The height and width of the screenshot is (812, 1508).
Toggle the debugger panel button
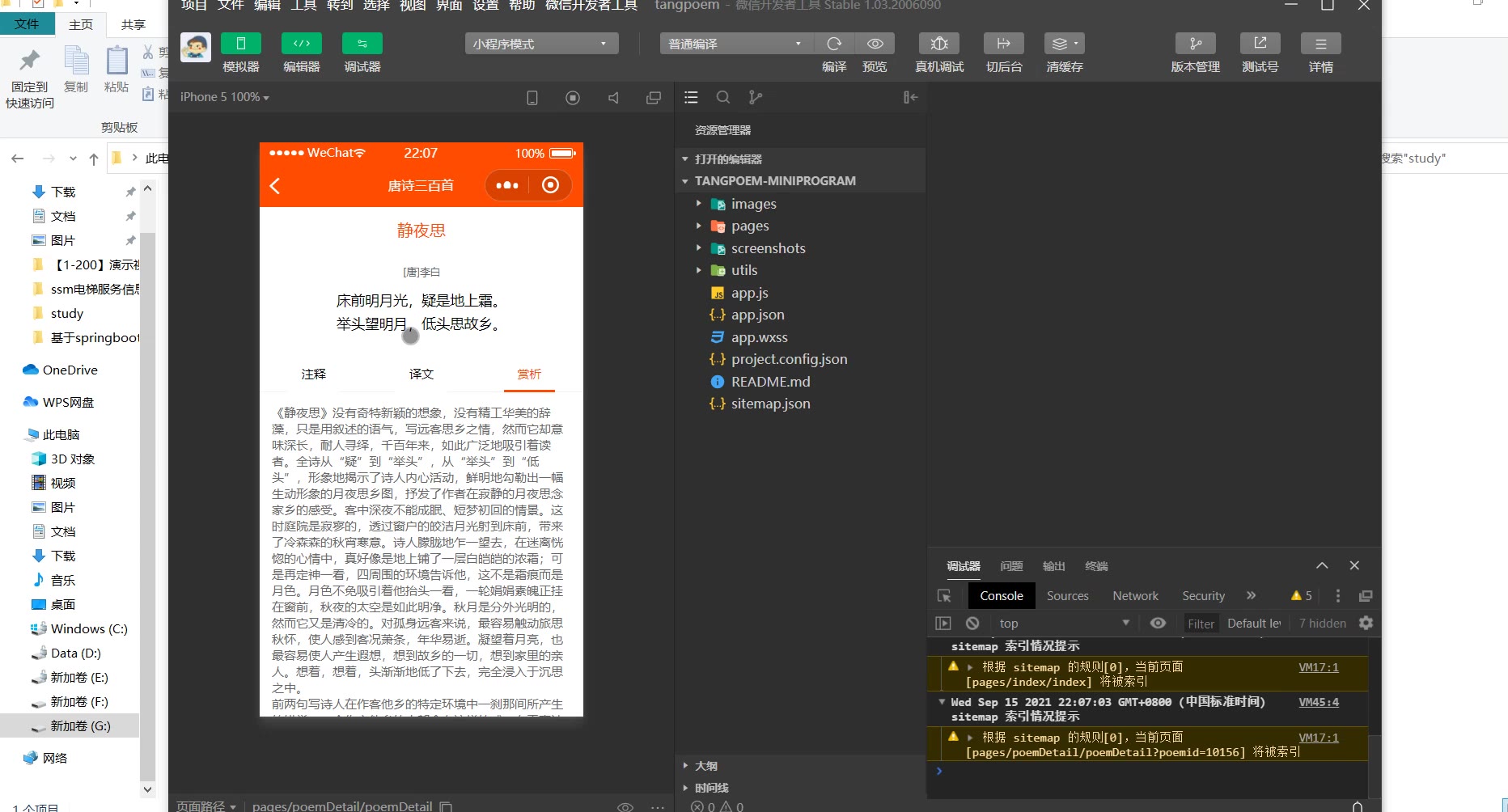(x=362, y=44)
